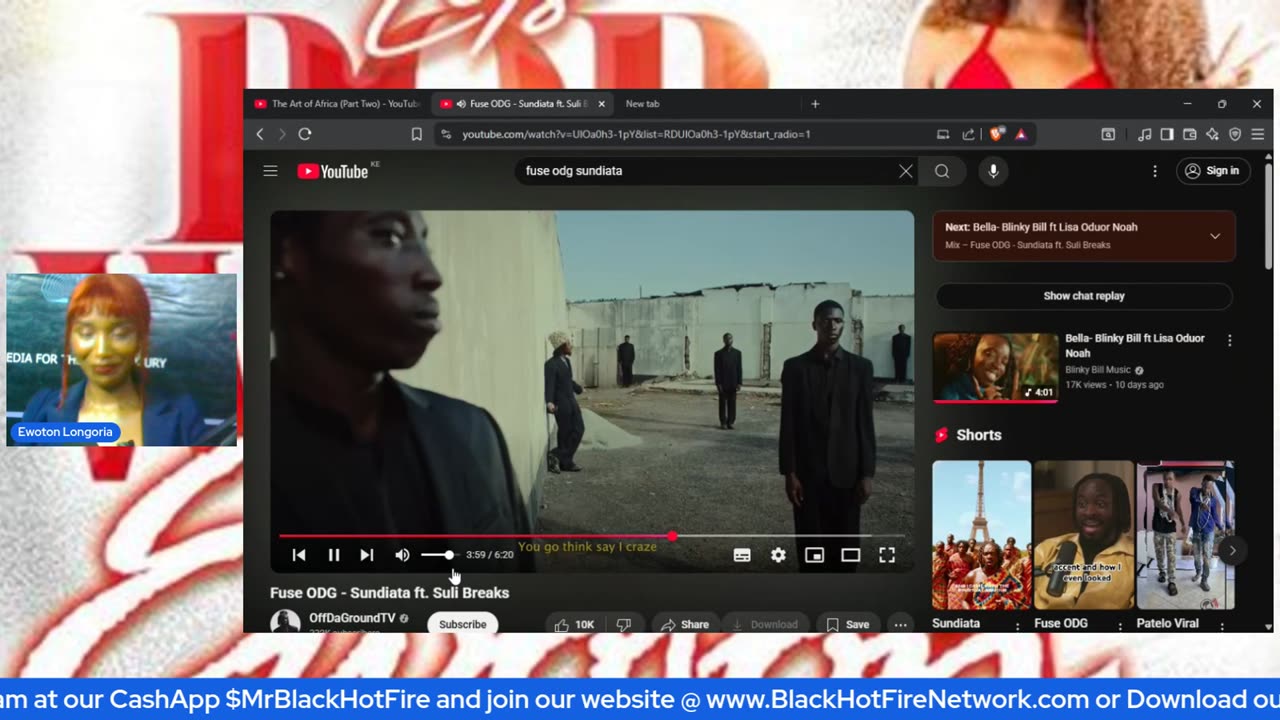Click the address bar URL youtube.com/watch
Viewport: 1280px width, 720px height.
[636, 134]
